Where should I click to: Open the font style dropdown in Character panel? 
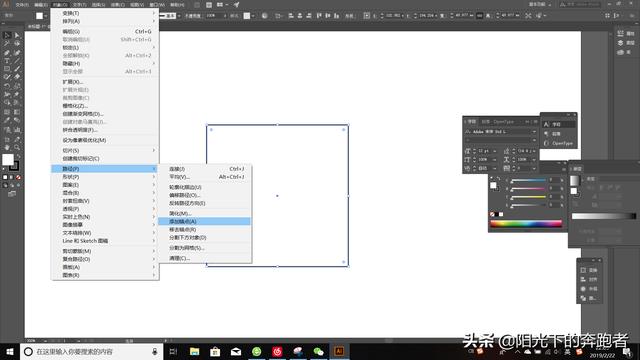tap(534, 140)
